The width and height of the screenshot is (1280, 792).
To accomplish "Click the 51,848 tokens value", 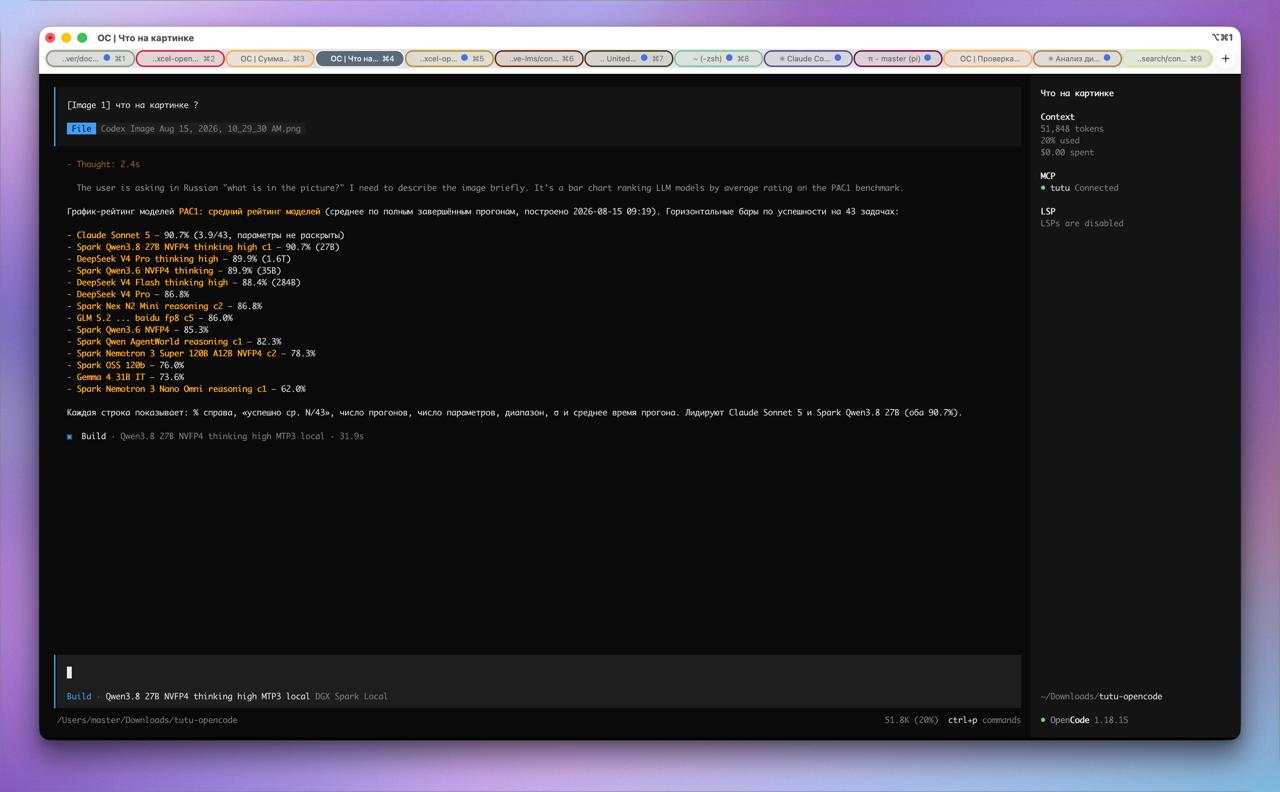I will 1072,129.
